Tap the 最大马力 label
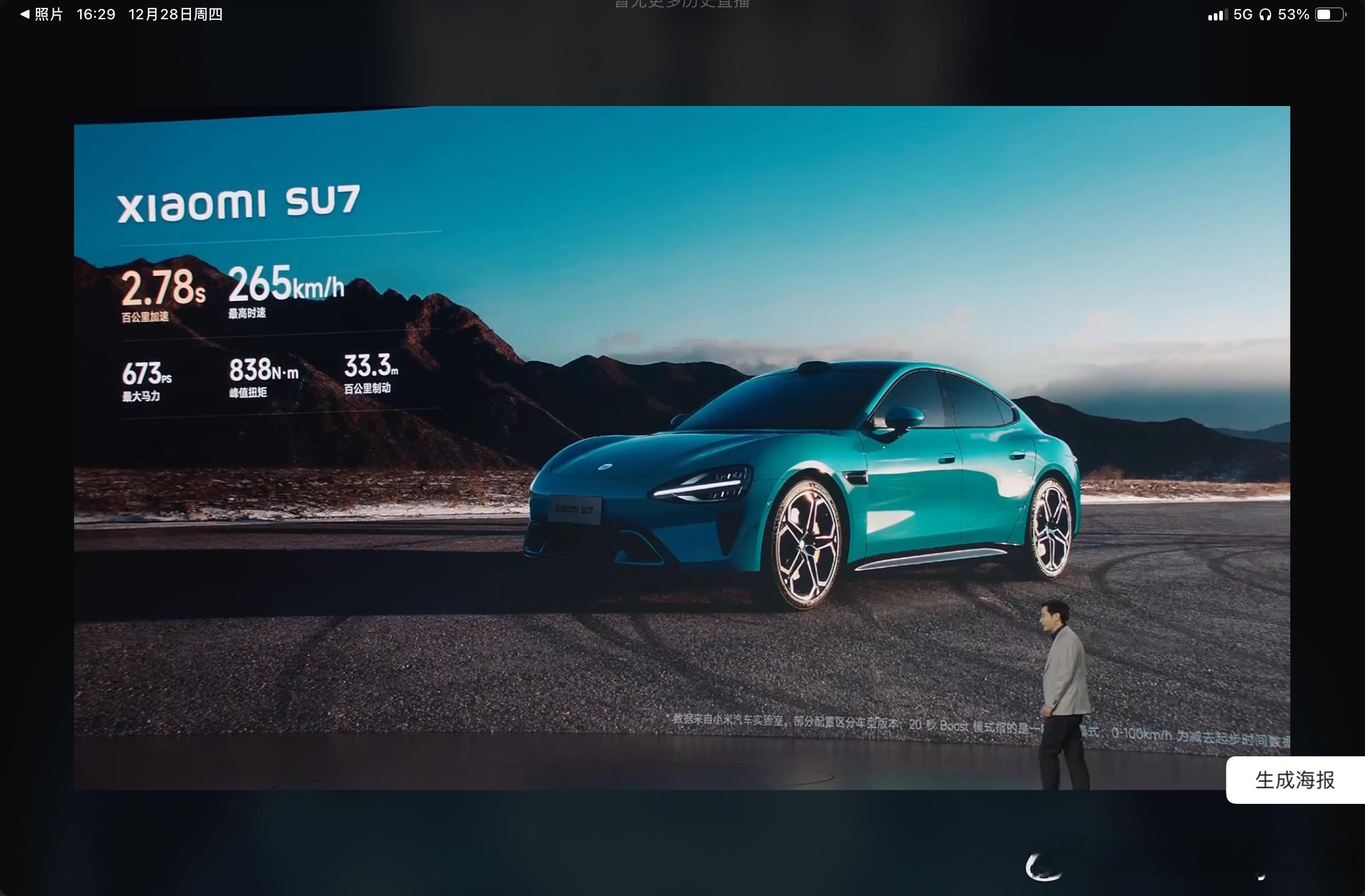1365x896 pixels. [x=141, y=396]
